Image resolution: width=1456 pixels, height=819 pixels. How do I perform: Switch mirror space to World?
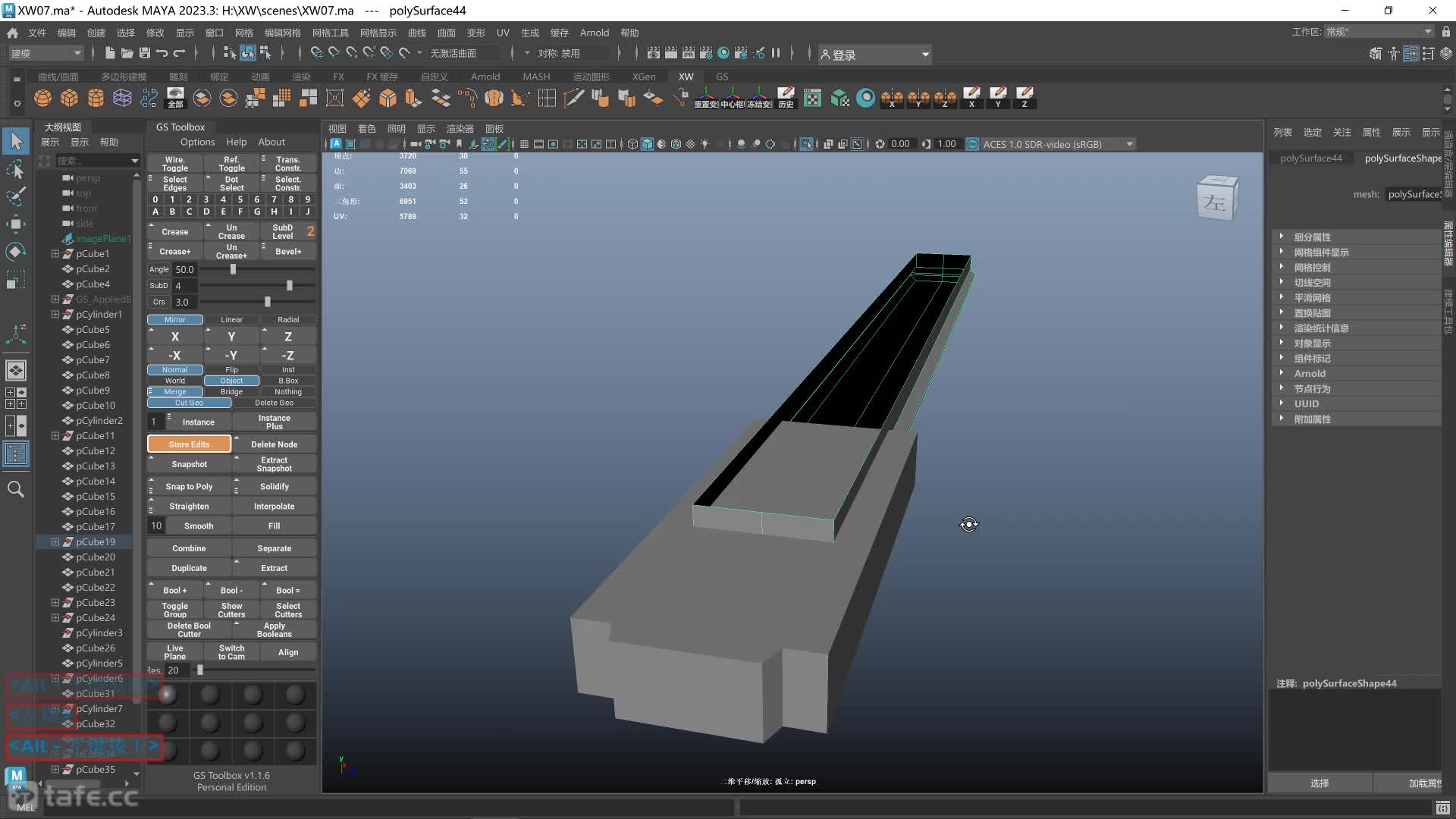click(x=174, y=381)
